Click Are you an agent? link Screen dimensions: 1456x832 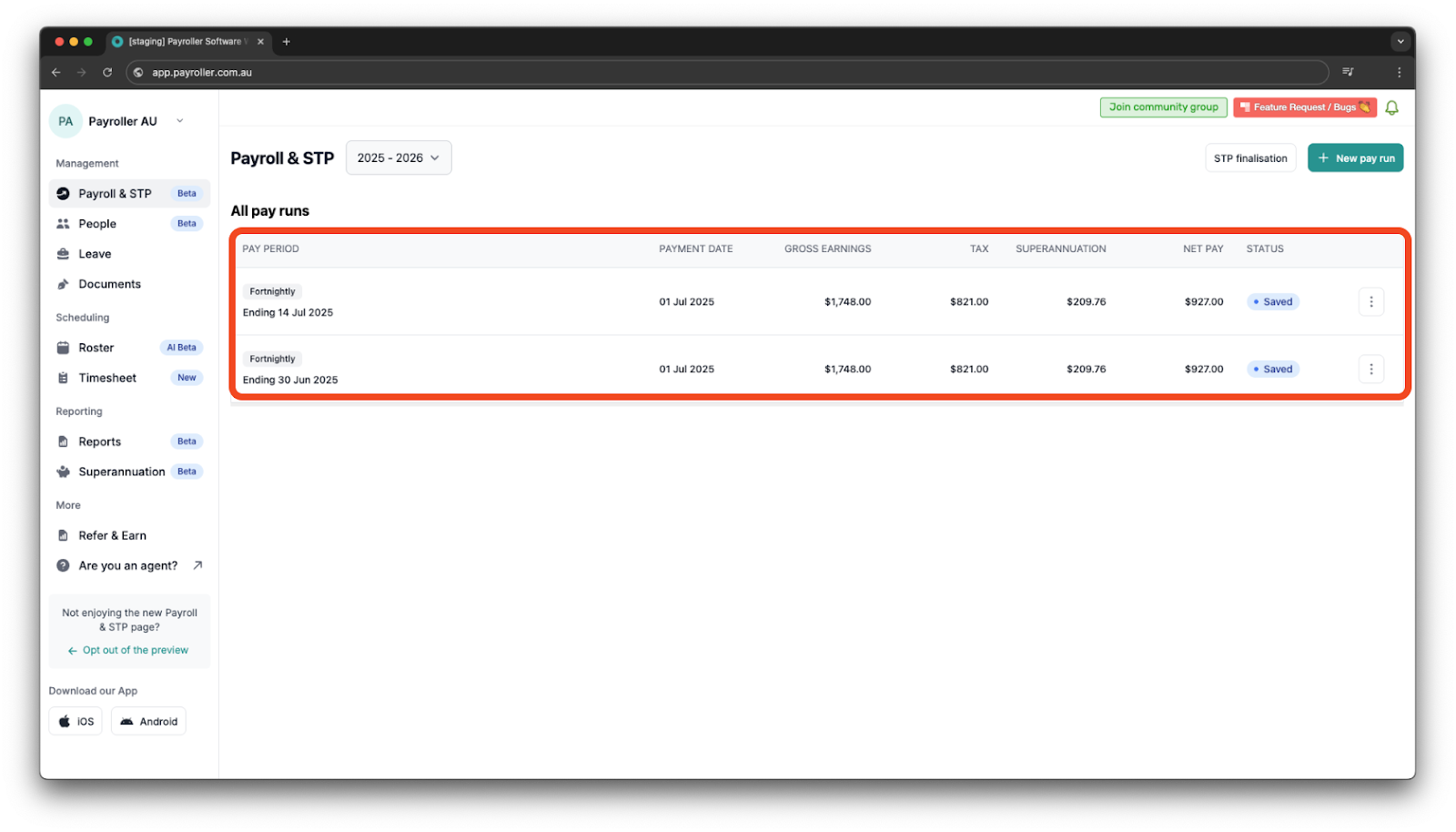128,565
